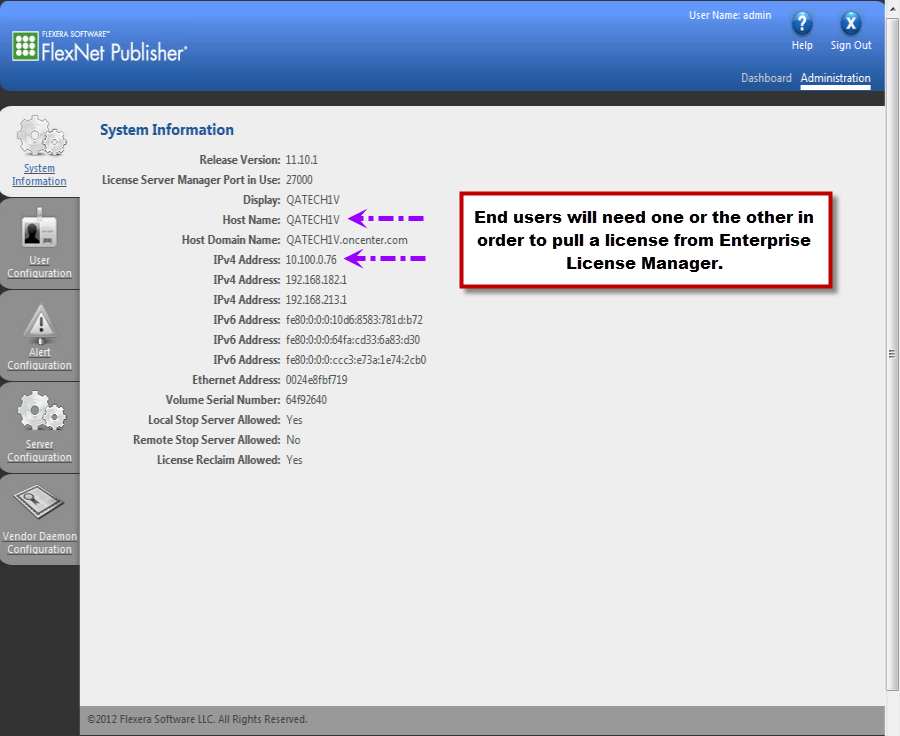This screenshot has width=900, height=736.
Task: Click the Display label
Action: coord(261,200)
